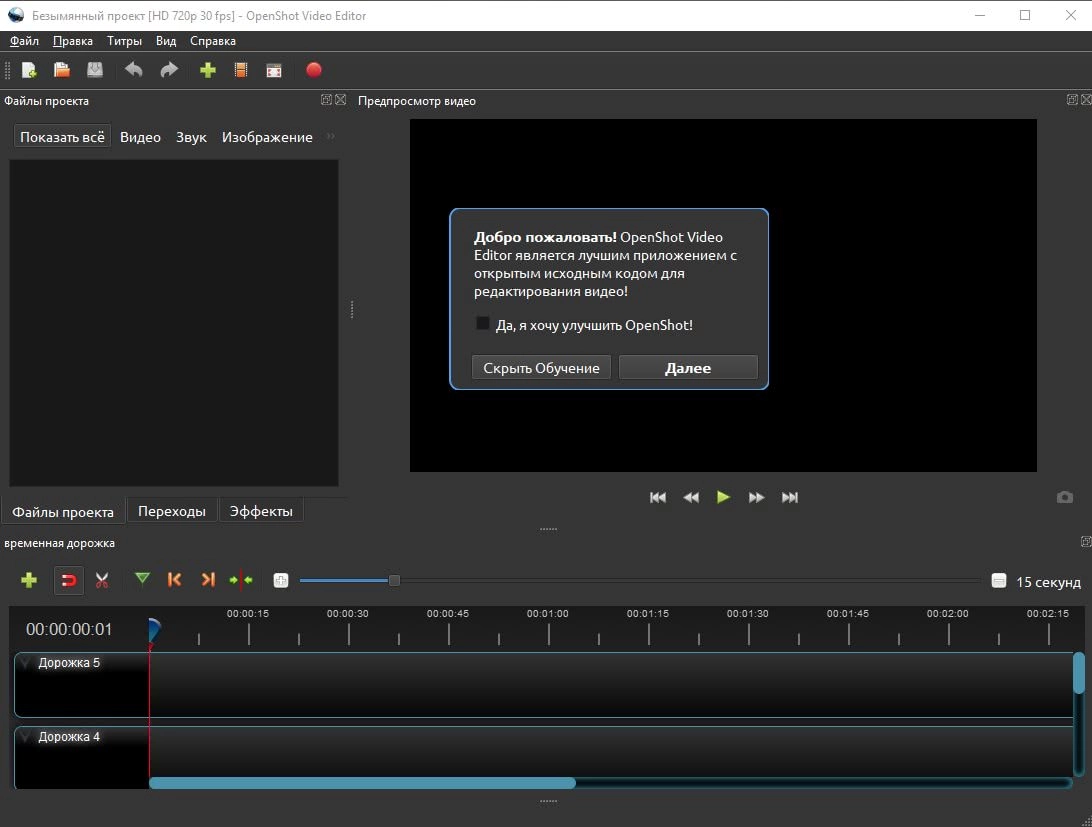
Task: Open the profile chooser film-strip icon
Action: [241, 70]
